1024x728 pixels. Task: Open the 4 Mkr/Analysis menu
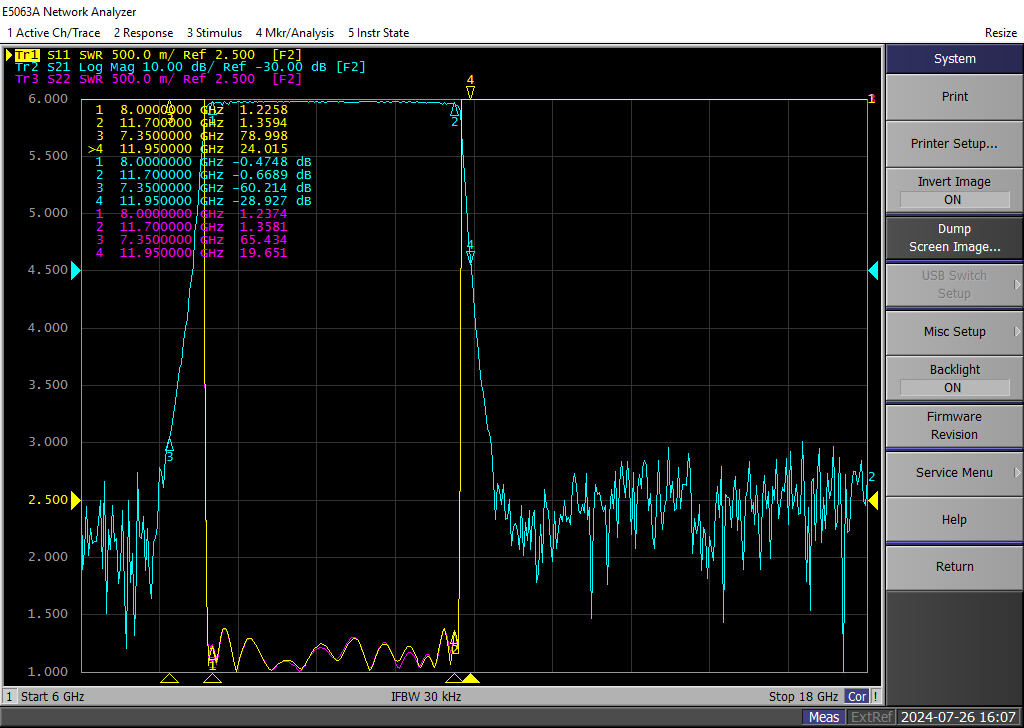294,33
